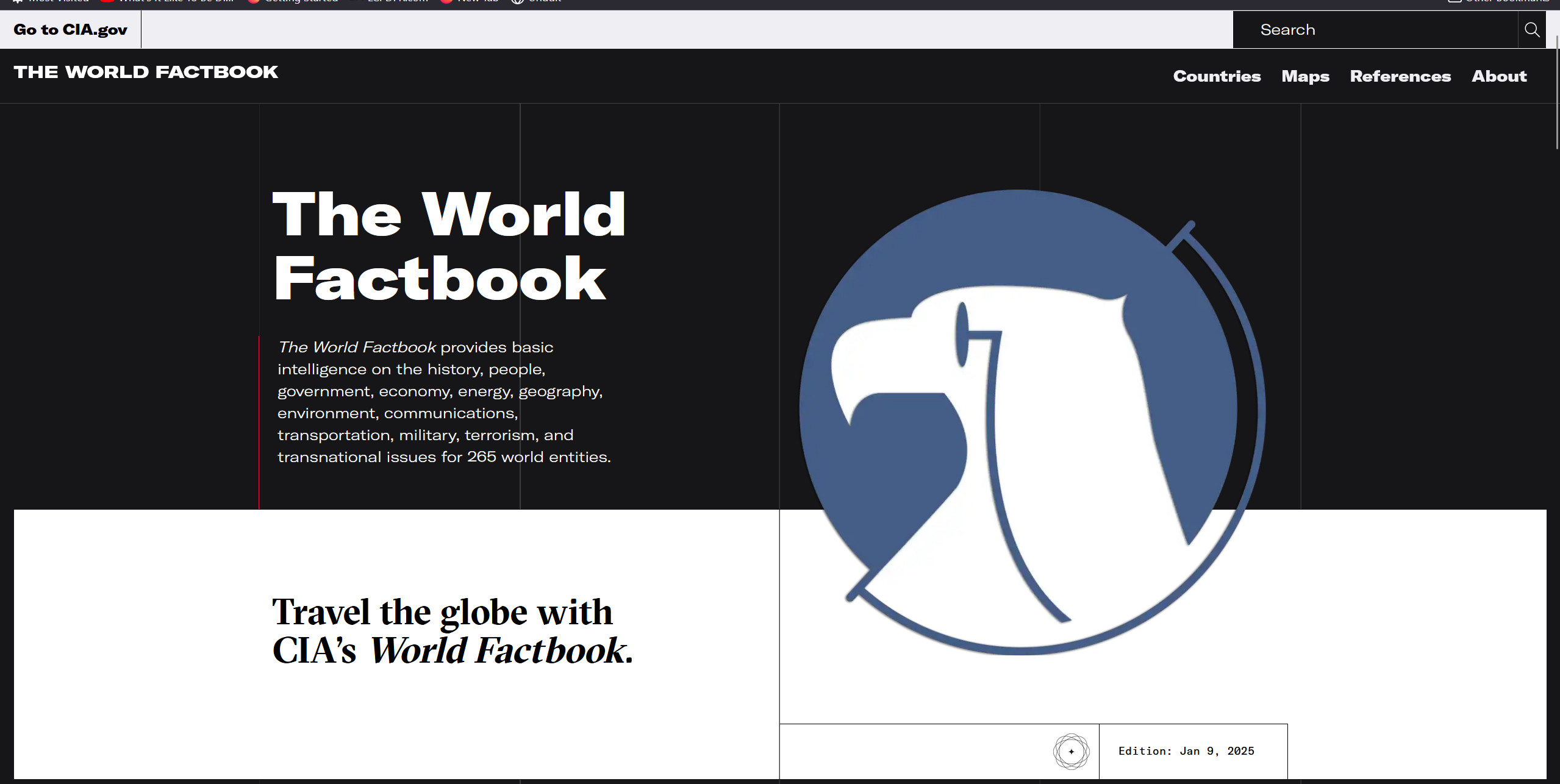The image size is (1560, 784).
Task: Click the Travel the globe heading
Action: tap(442, 611)
